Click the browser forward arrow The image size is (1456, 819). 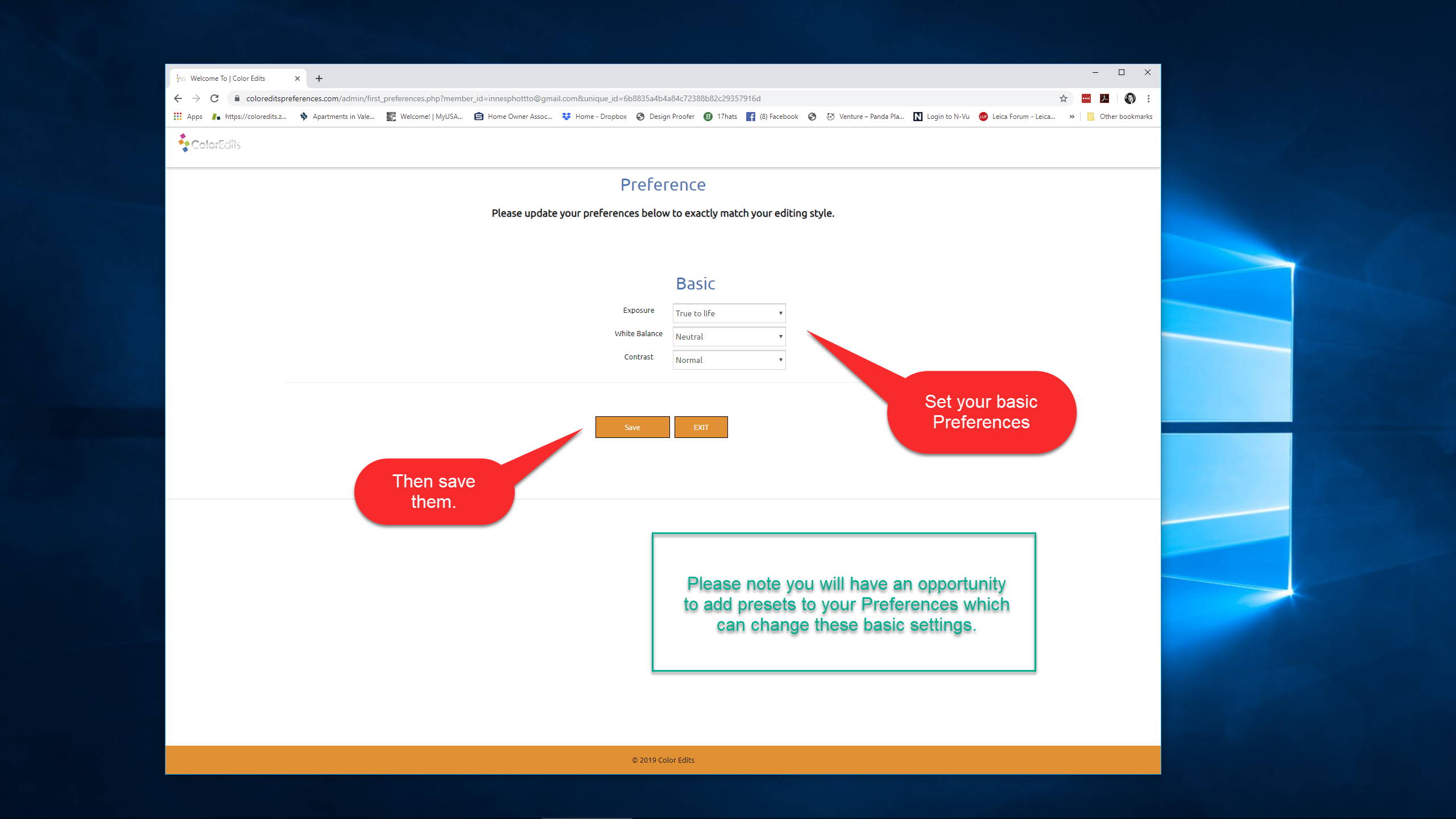point(196,98)
